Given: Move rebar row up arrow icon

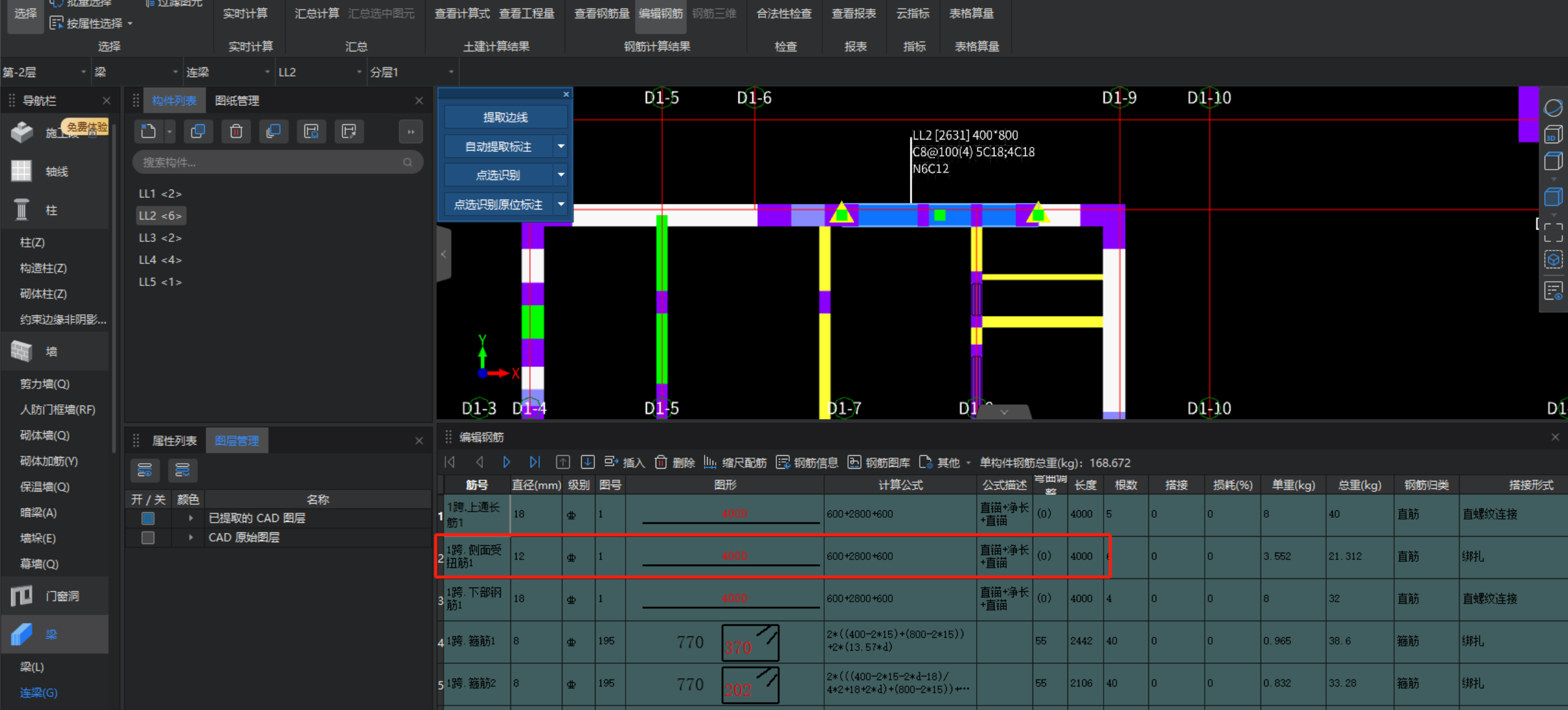Looking at the screenshot, I should click(x=562, y=462).
